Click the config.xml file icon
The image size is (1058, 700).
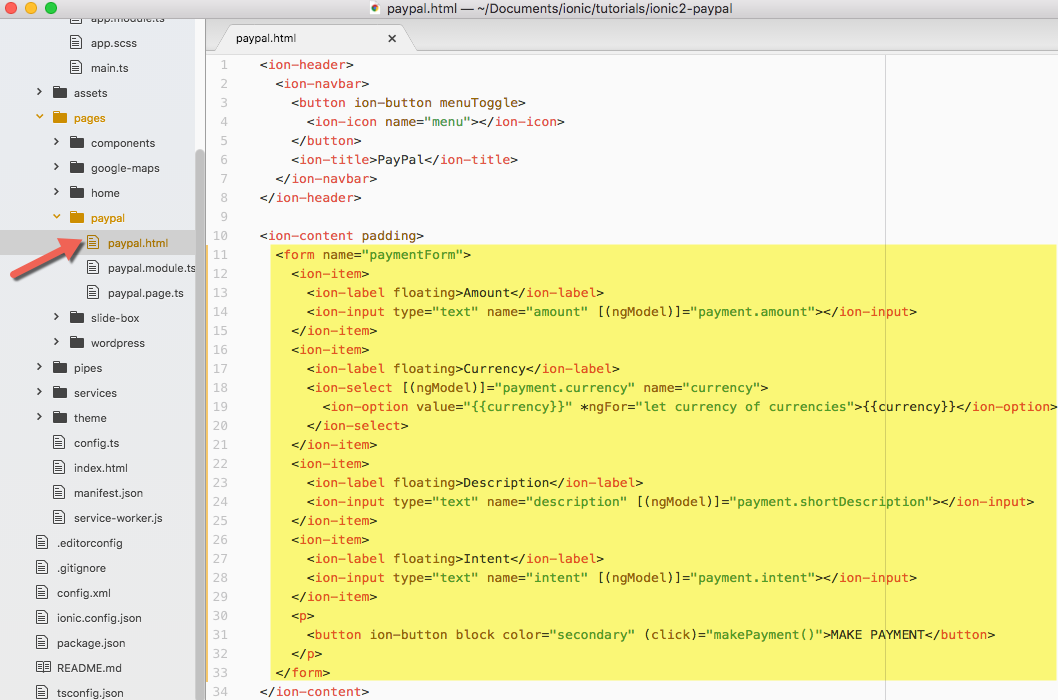click(x=43, y=592)
